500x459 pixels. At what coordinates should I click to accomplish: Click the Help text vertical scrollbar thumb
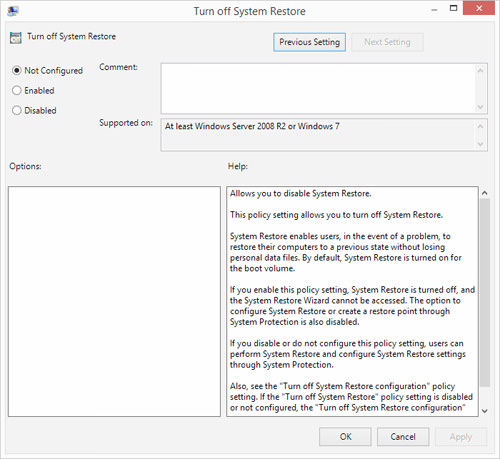click(485, 293)
